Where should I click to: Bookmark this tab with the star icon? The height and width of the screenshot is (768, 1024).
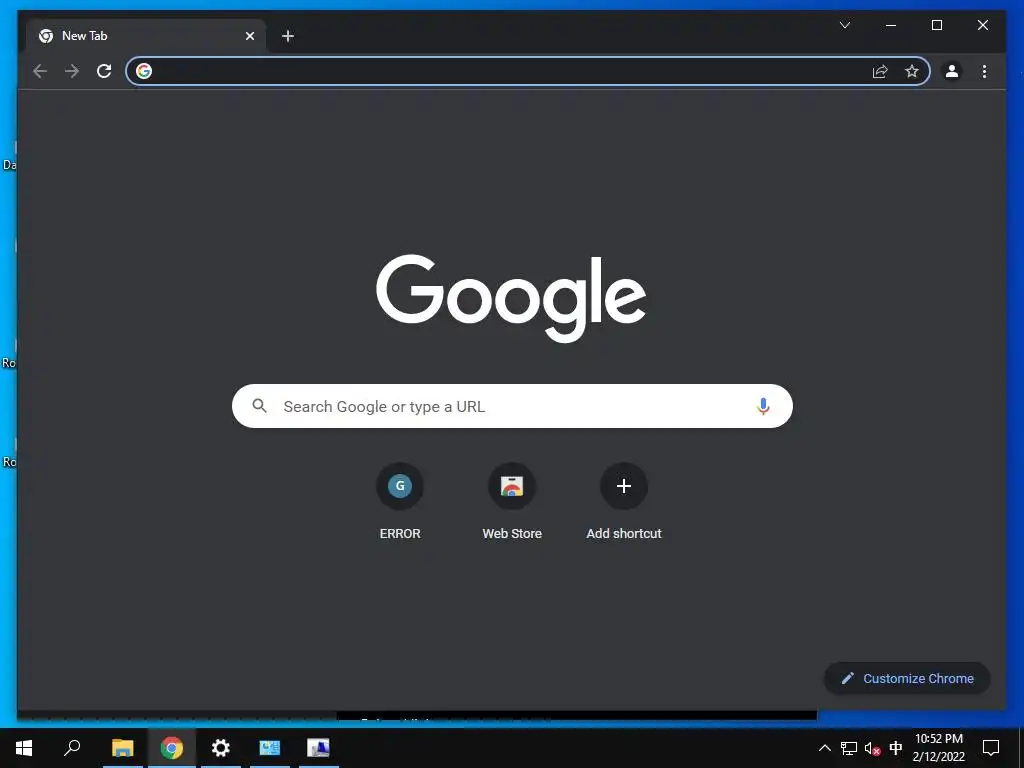click(912, 71)
